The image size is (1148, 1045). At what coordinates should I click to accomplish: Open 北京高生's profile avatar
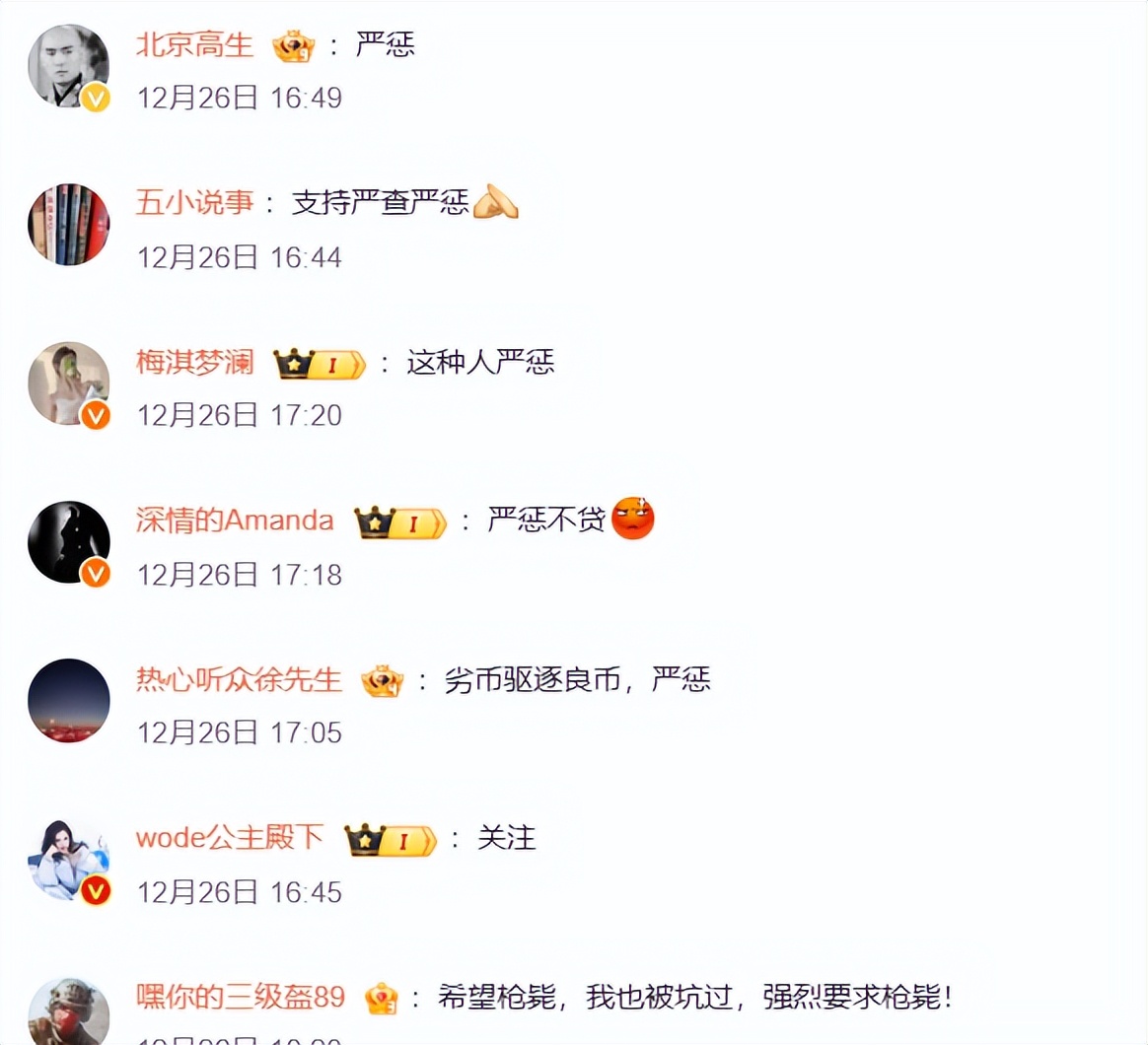point(69,67)
